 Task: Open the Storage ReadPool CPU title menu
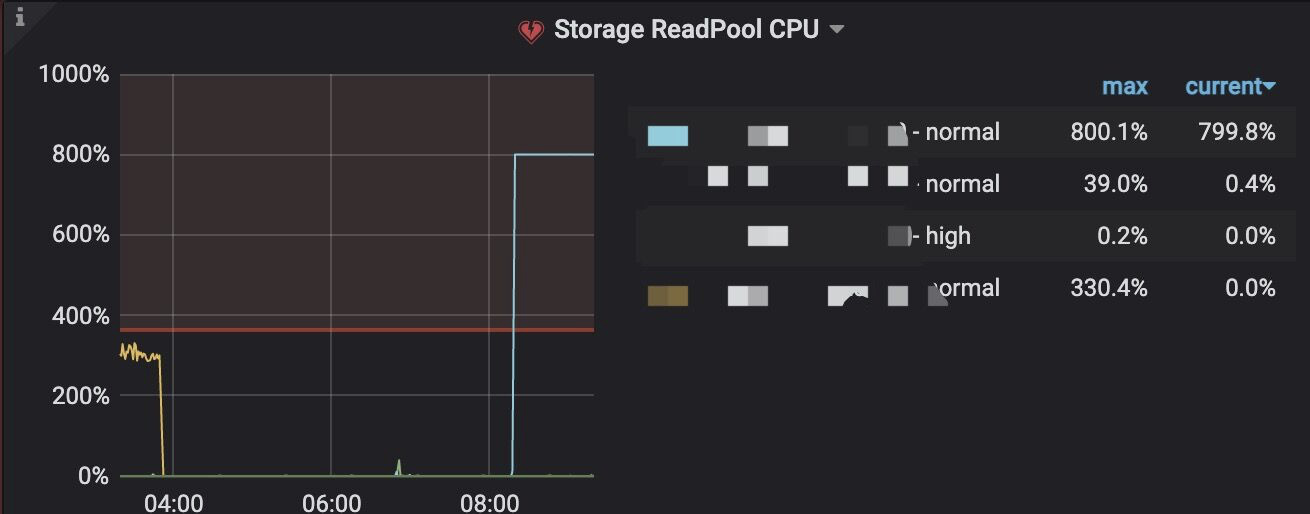686,30
